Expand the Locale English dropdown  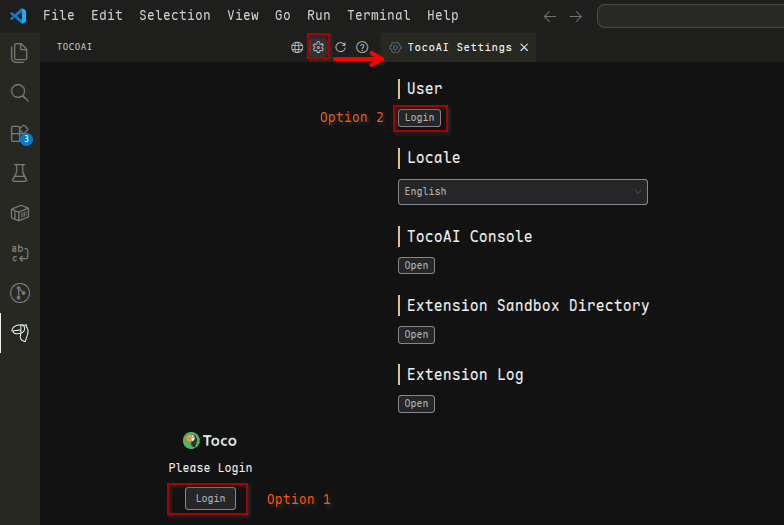click(x=522, y=191)
